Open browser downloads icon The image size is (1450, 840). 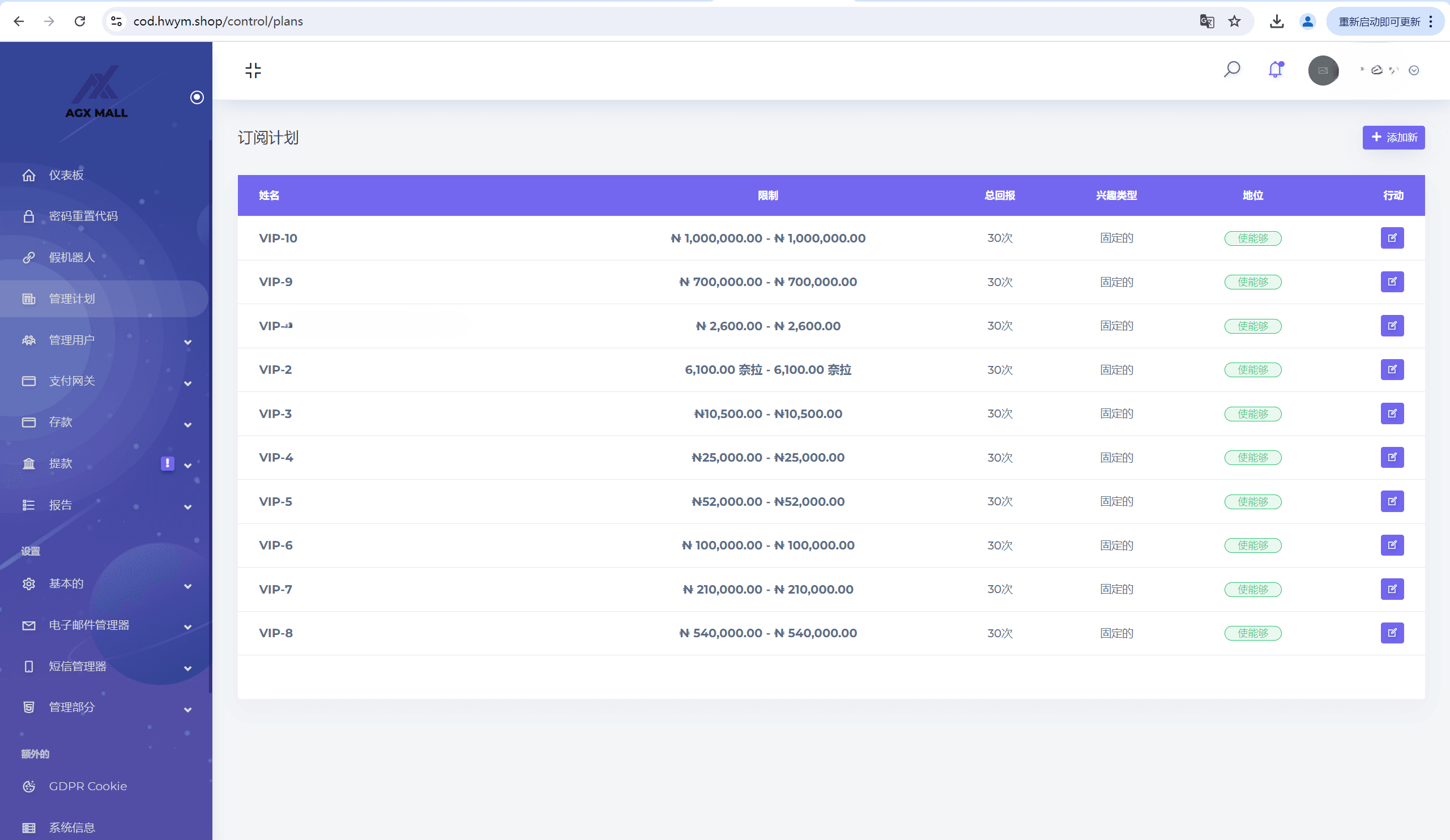pos(1276,22)
